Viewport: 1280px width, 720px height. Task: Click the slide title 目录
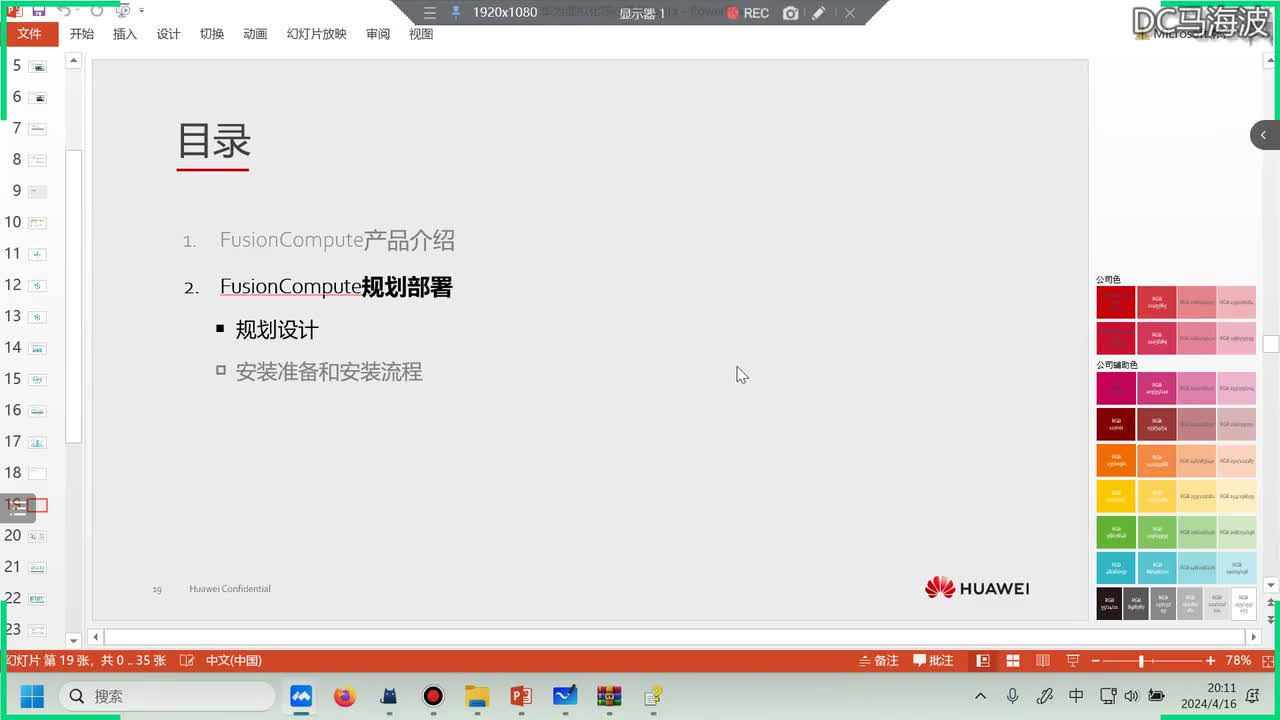[214, 141]
